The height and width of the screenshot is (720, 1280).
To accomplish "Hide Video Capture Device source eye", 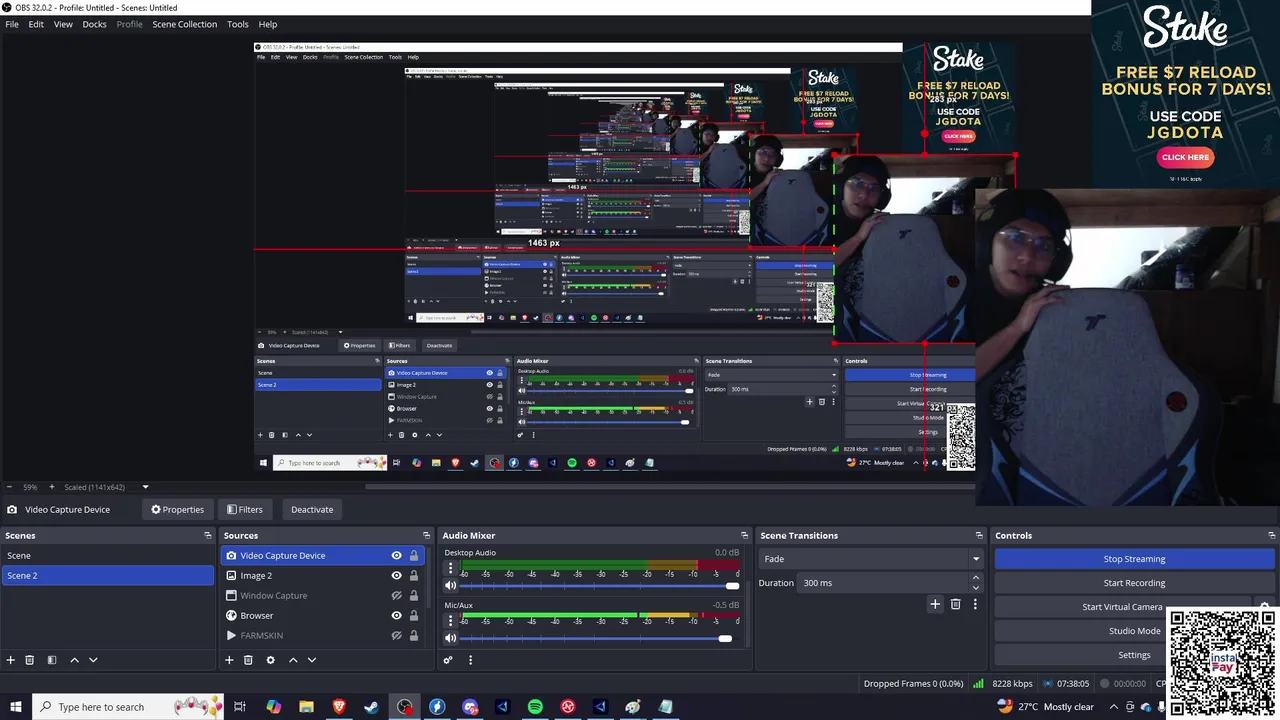I will (396, 556).
